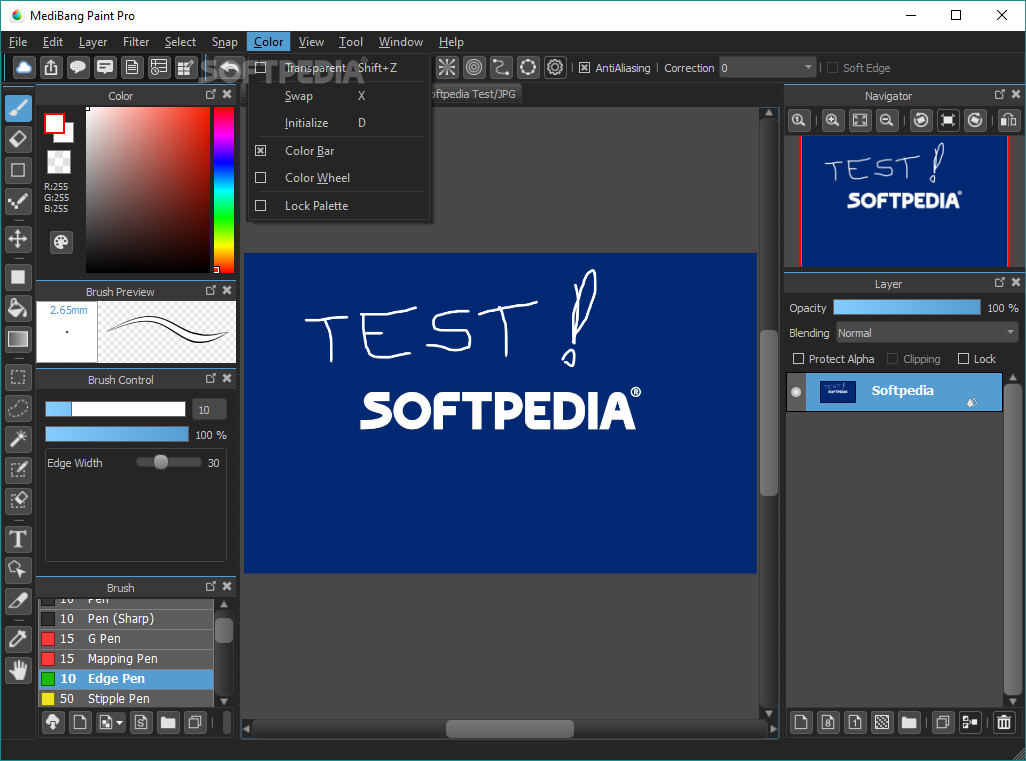Select the Hand tool
Screen dimensions: 1026x761
coord(18,670)
